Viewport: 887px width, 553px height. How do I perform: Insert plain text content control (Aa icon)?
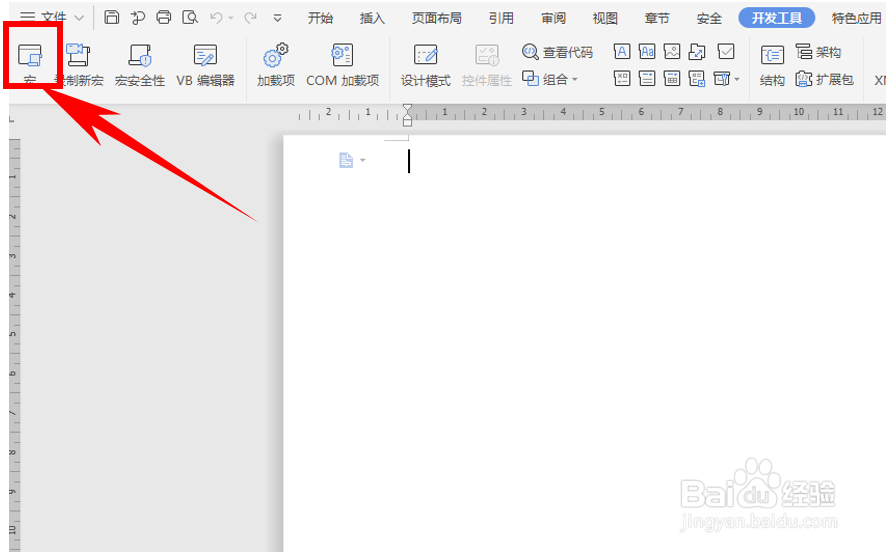click(x=647, y=52)
